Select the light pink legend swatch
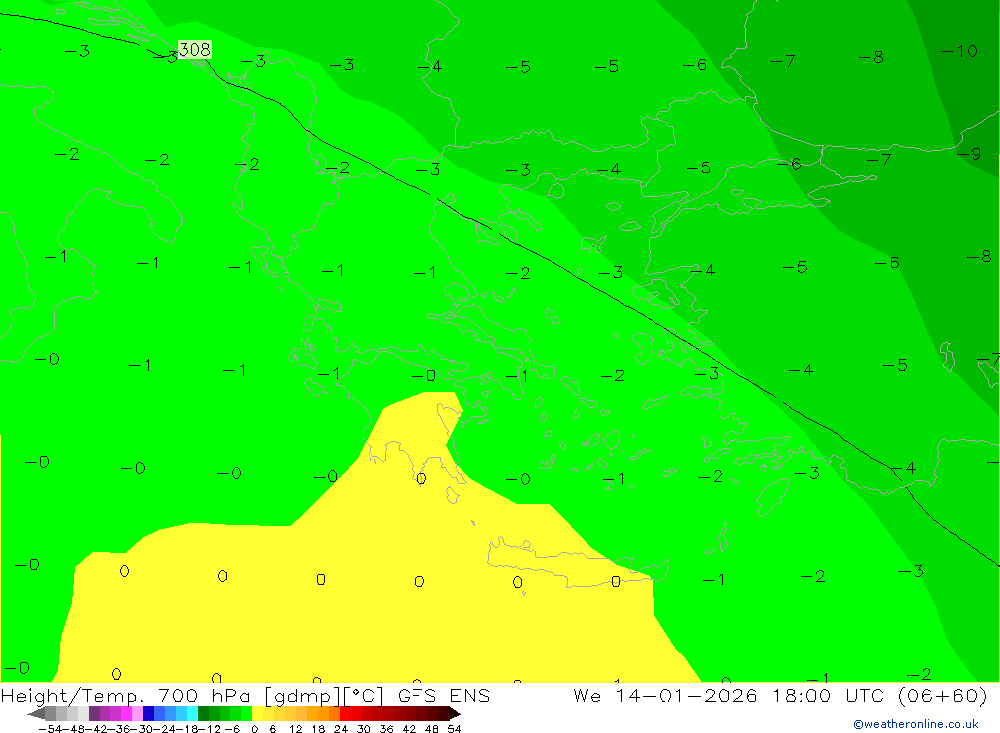 (x=138, y=714)
